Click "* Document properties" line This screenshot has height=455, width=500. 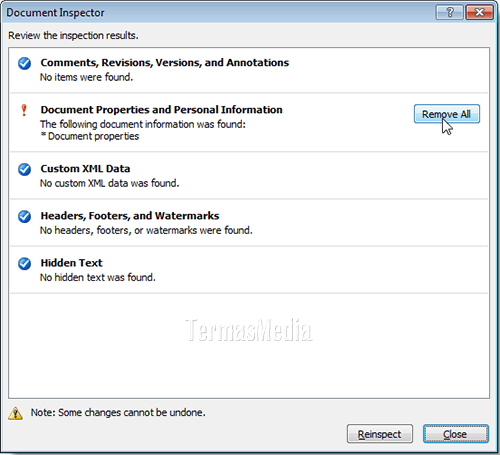[90, 136]
